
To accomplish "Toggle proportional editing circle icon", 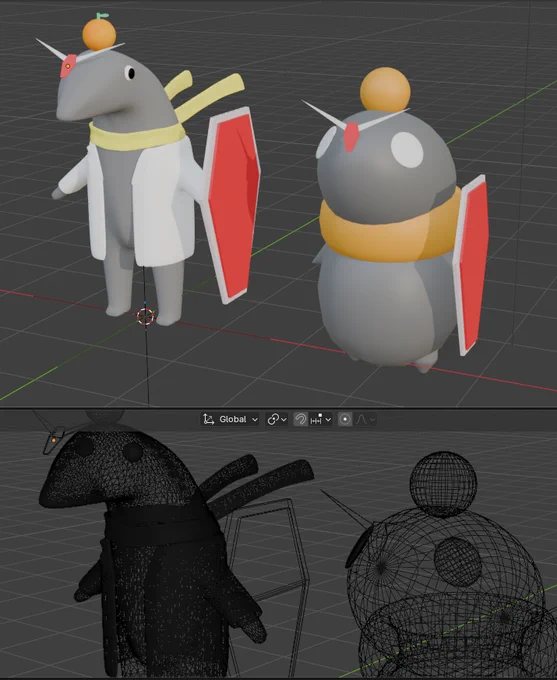I will click(x=345, y=419).
